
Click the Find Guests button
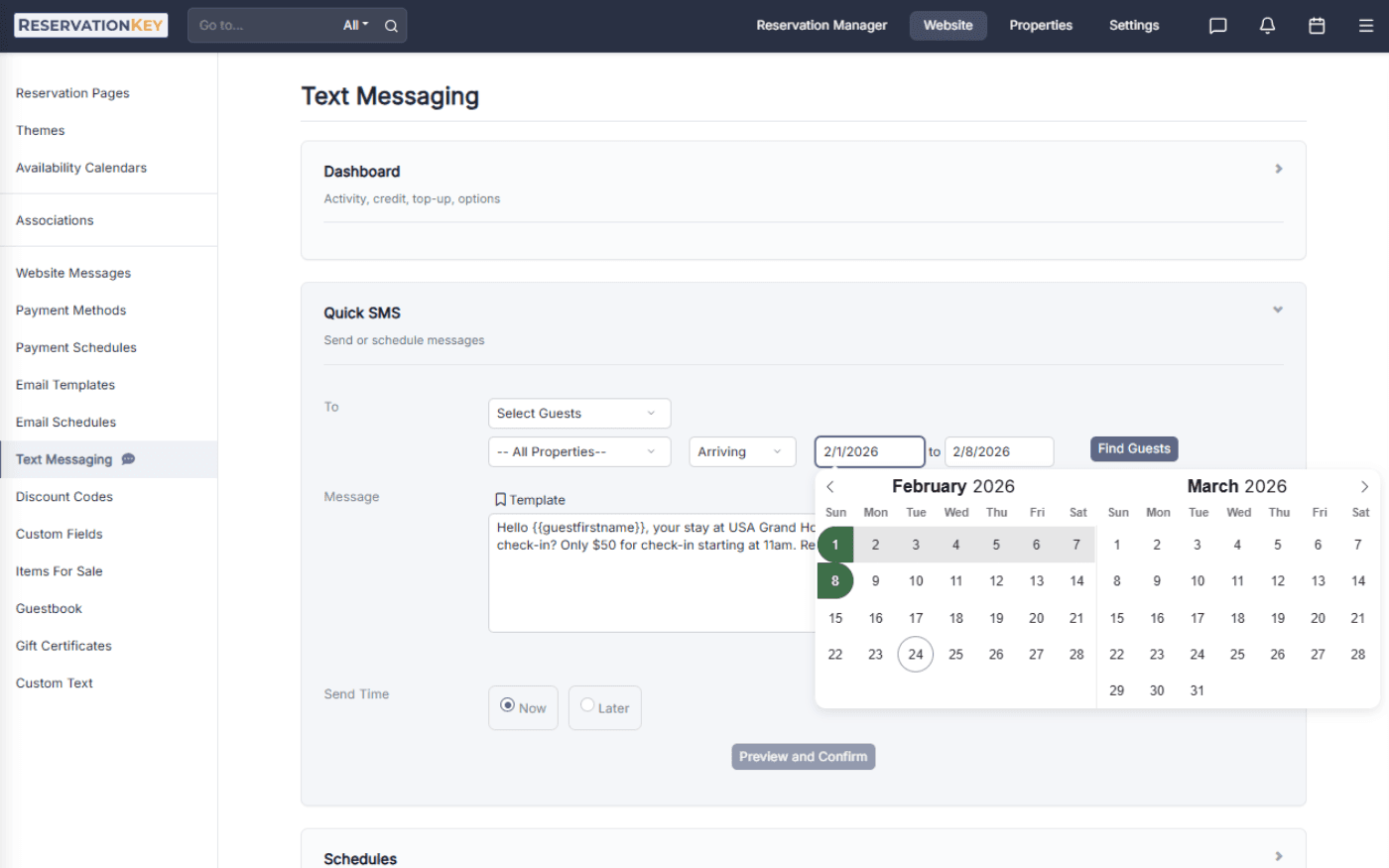[x=1134, y=448]
